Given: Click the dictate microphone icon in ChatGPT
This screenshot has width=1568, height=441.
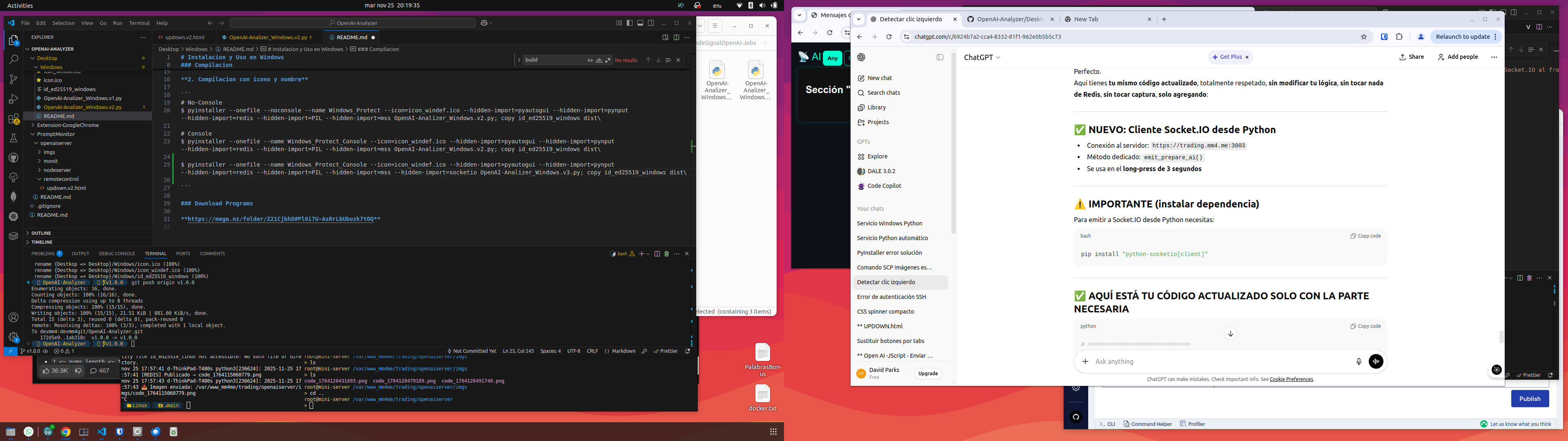Looking at the screenshot, I should (1359, 361).
